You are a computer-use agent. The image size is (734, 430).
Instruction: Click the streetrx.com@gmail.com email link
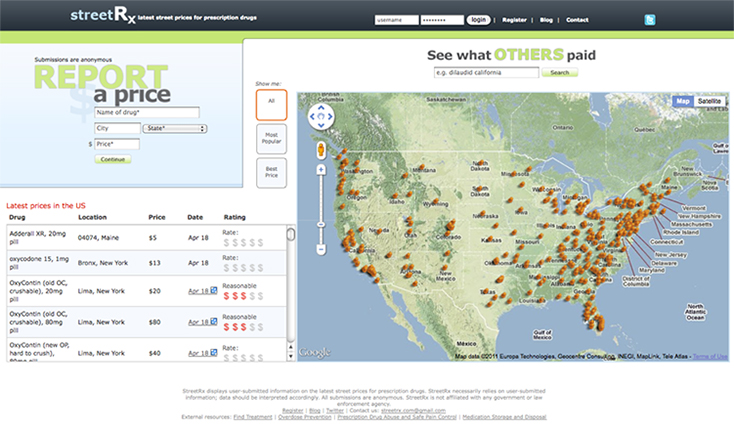click(x=413, y=410)
